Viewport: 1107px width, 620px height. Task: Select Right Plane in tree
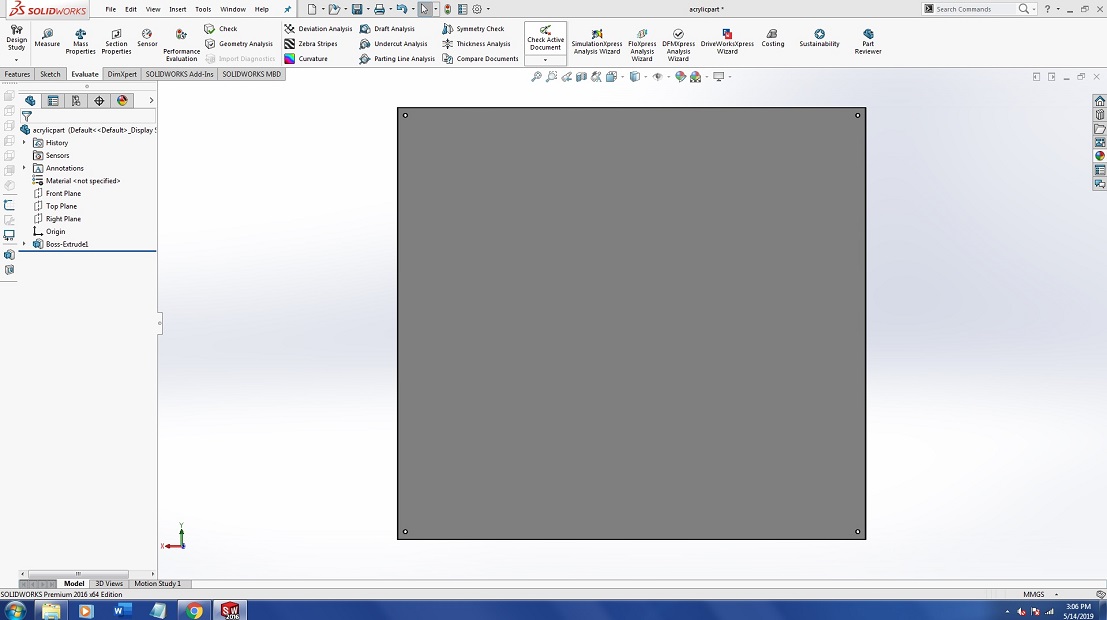pyautogui.click(x=63, y=219)
